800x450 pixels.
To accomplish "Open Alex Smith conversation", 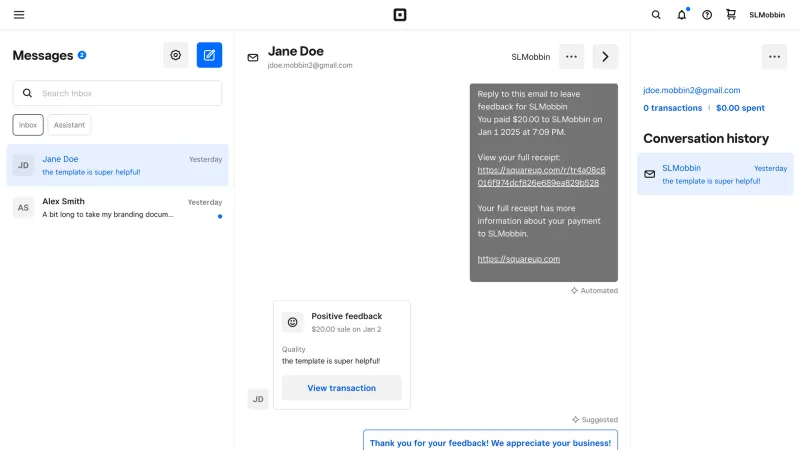I will pyautogui.click(x=117, y=208).
